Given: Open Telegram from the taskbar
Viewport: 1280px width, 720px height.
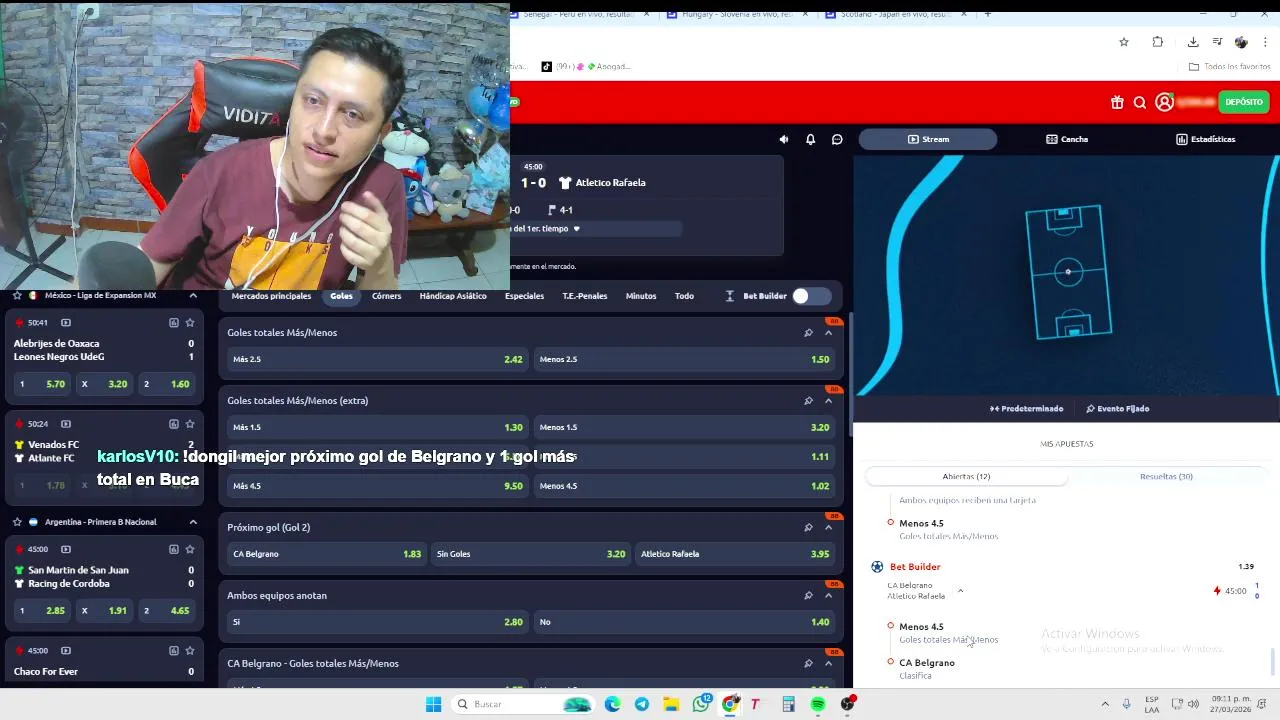Looking at the screenshot, I should pos(642,704).
